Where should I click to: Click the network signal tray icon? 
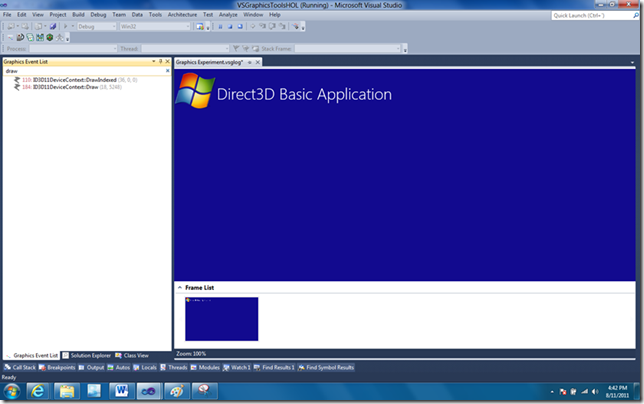584,392
